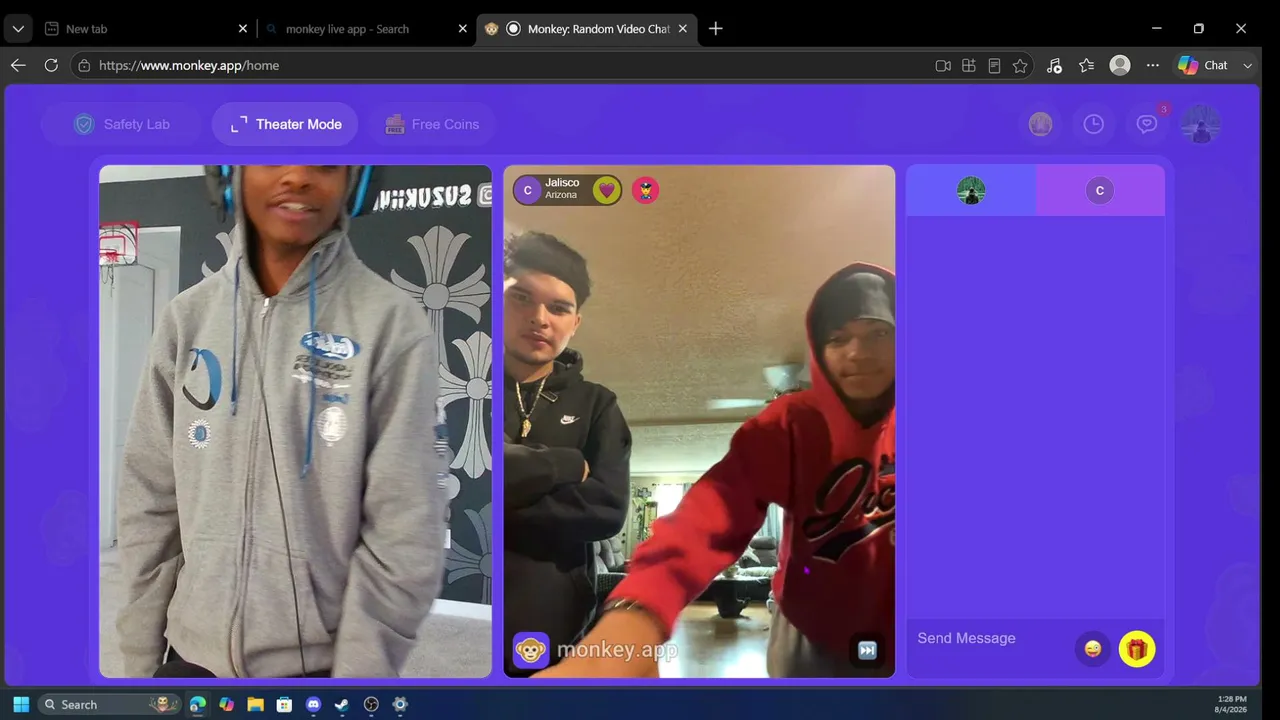This screenshot has width=1280, height=720.
Task: Expand the Copilot Chat dropdown arrow
Action: pos(1247,65)
